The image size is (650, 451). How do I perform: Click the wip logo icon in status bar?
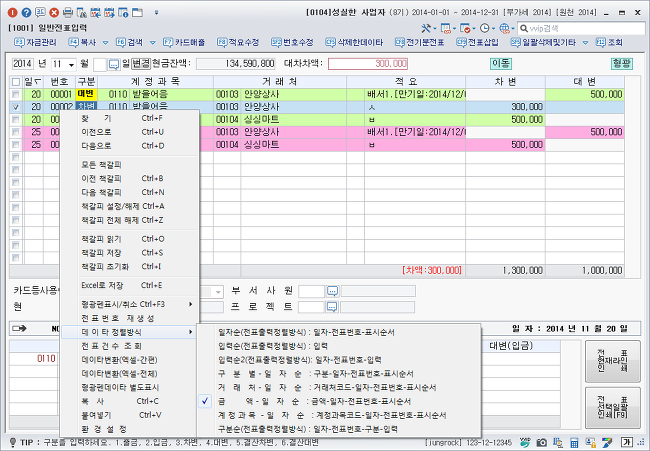point(525,442)
